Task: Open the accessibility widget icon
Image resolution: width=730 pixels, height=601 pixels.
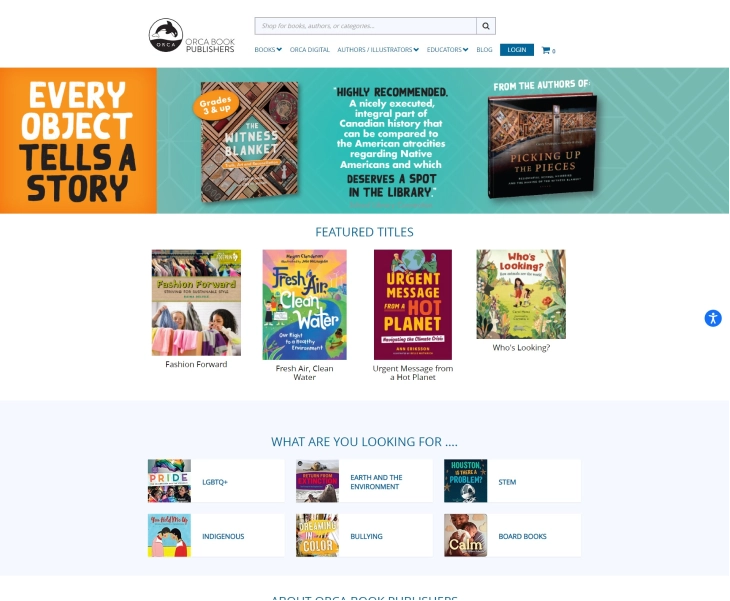Action: coord(713,318)
